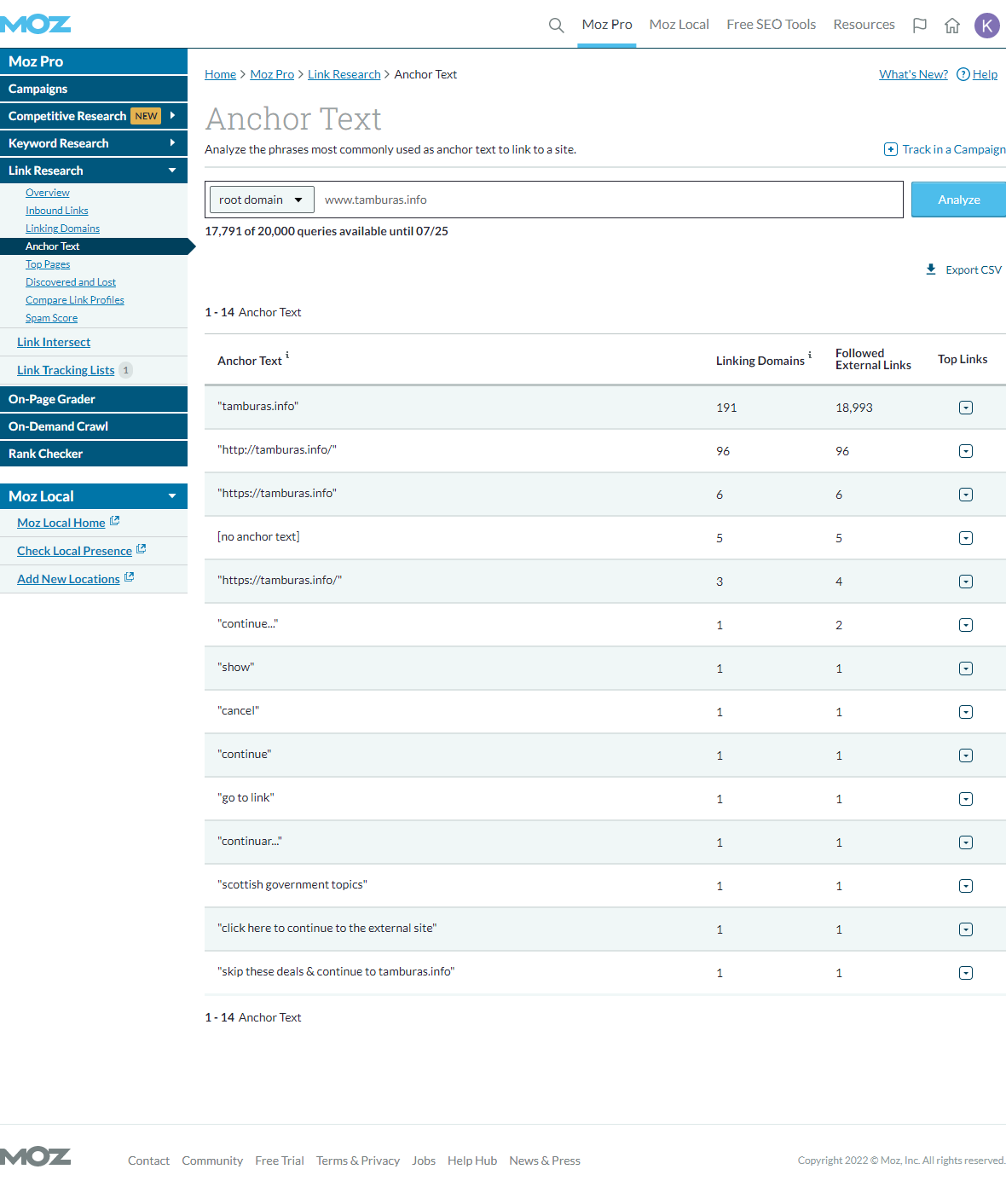The width and height of the screenshot is (1006, 1204).
Task: Expand Top Links for "tamburas.info" row
Action: [x=966, y=408]
